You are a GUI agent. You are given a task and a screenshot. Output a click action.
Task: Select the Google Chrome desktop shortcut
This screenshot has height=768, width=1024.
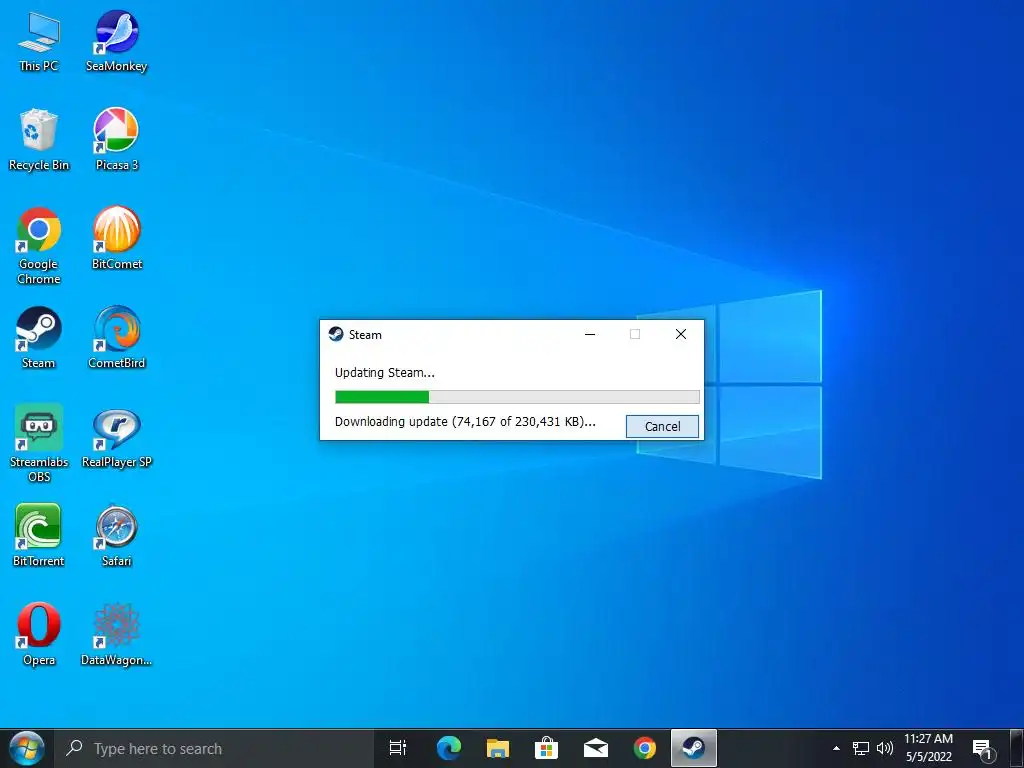[39, 246]
